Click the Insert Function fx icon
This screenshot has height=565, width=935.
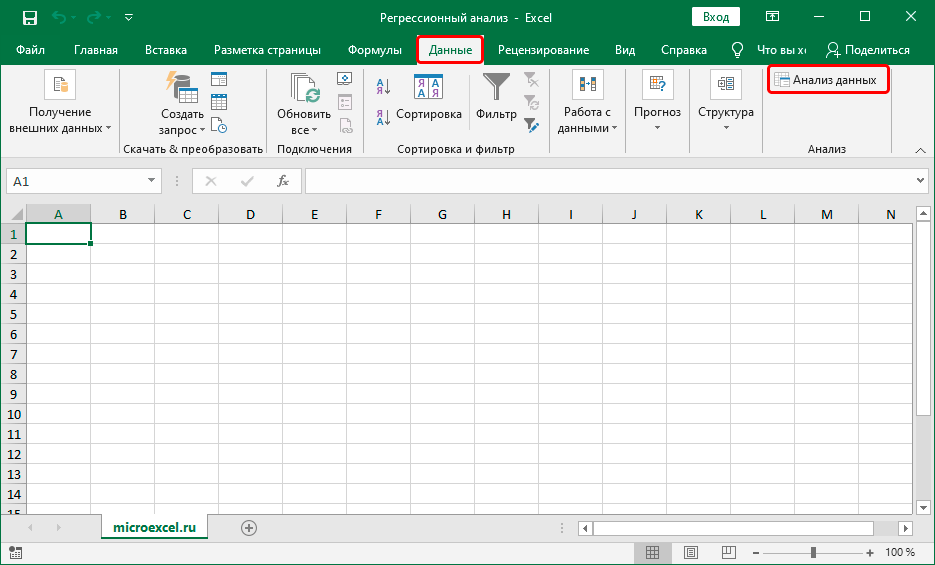(x=283, y=181)
